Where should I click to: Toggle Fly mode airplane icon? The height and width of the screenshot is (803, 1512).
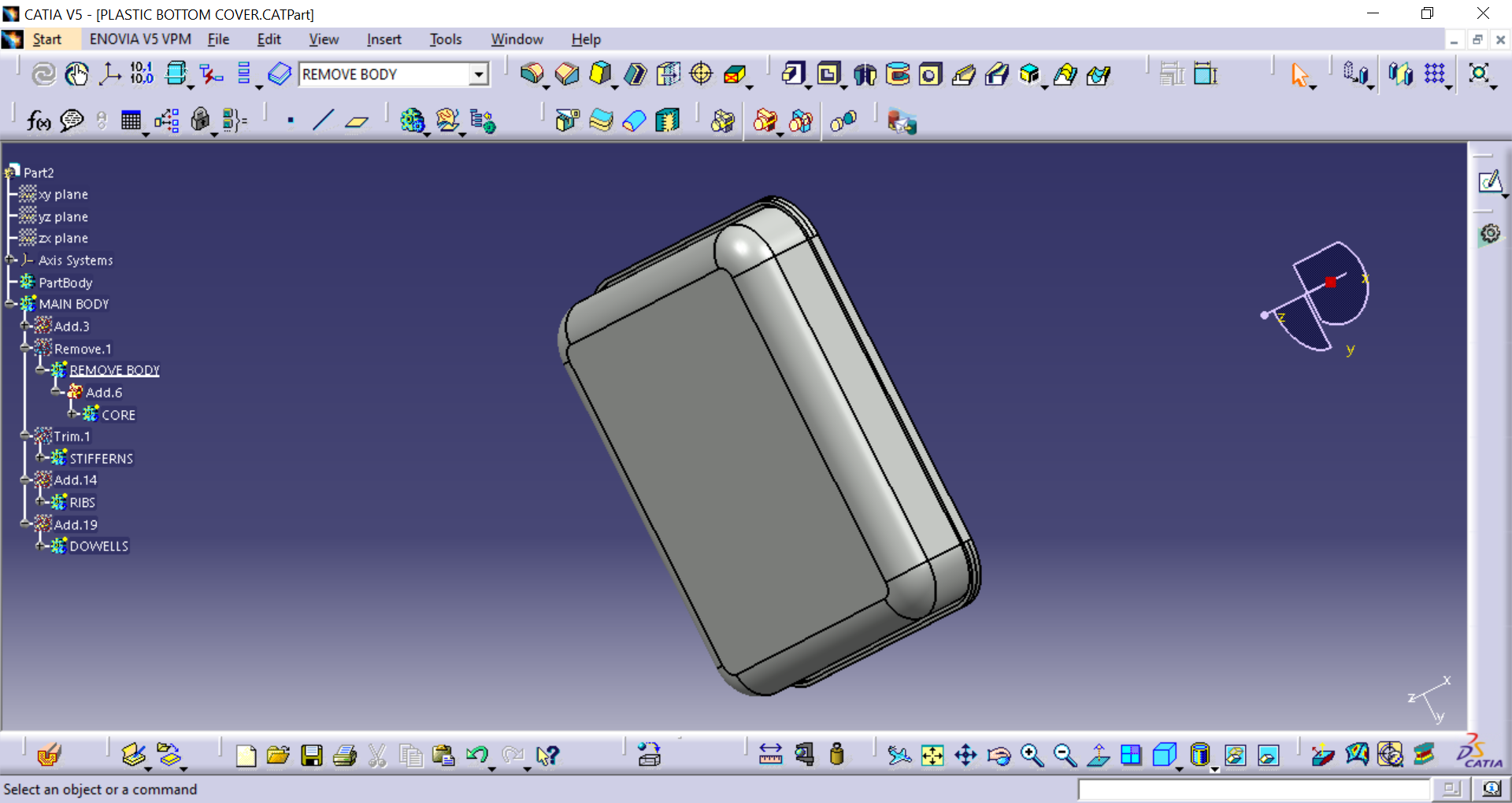[x=899, y=756]
